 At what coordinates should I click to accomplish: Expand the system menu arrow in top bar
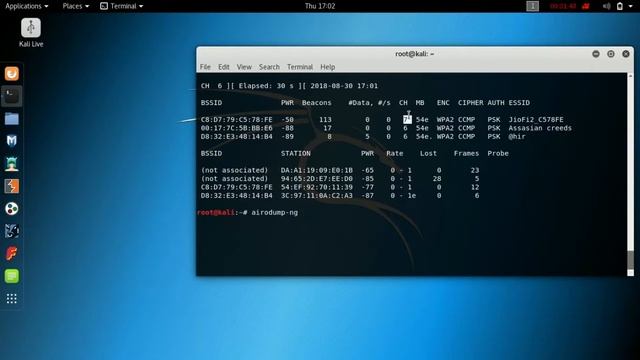tap(631, 7)
